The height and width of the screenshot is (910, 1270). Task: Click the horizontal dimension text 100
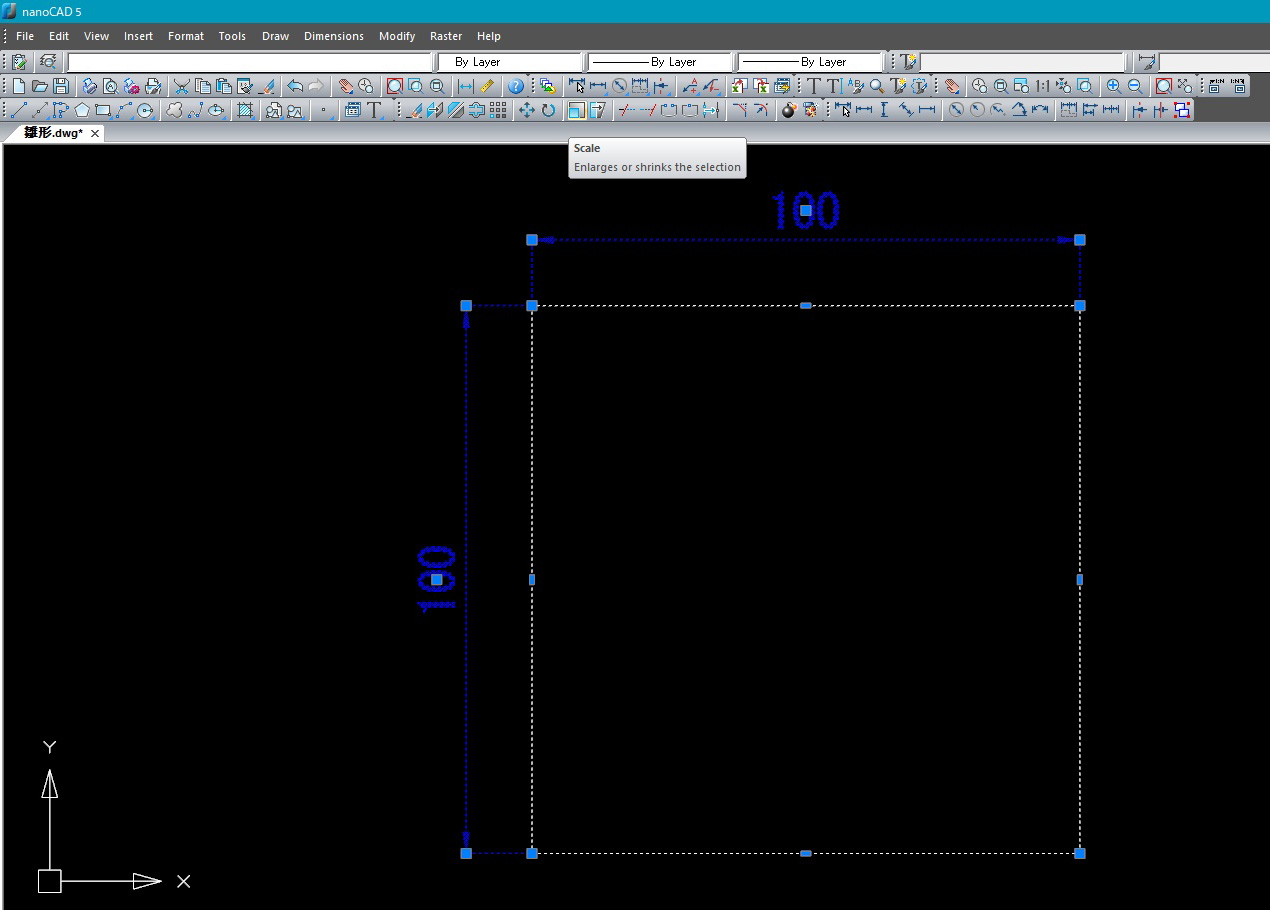pos(805,211)
